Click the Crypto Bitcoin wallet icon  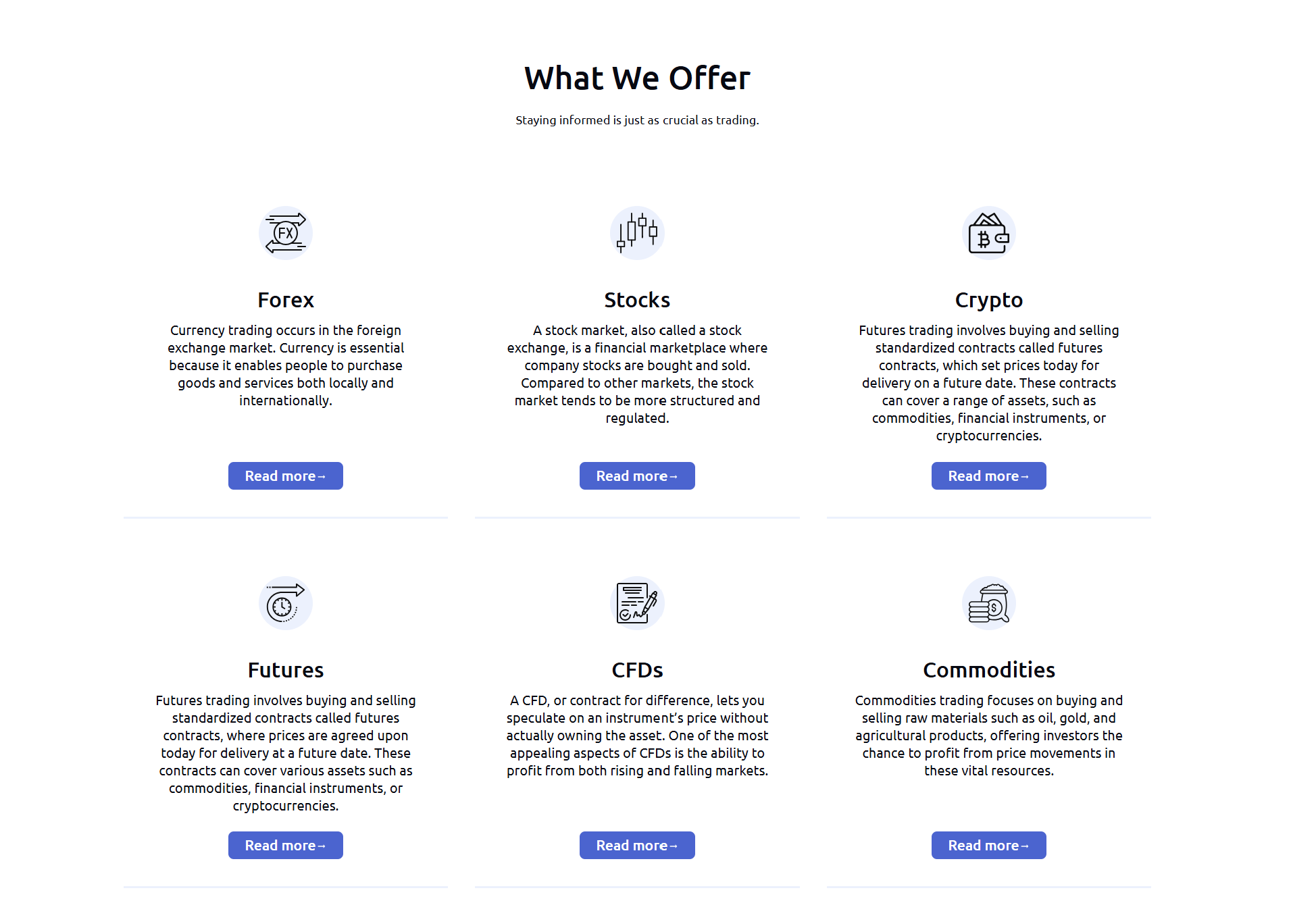point(988,232)
